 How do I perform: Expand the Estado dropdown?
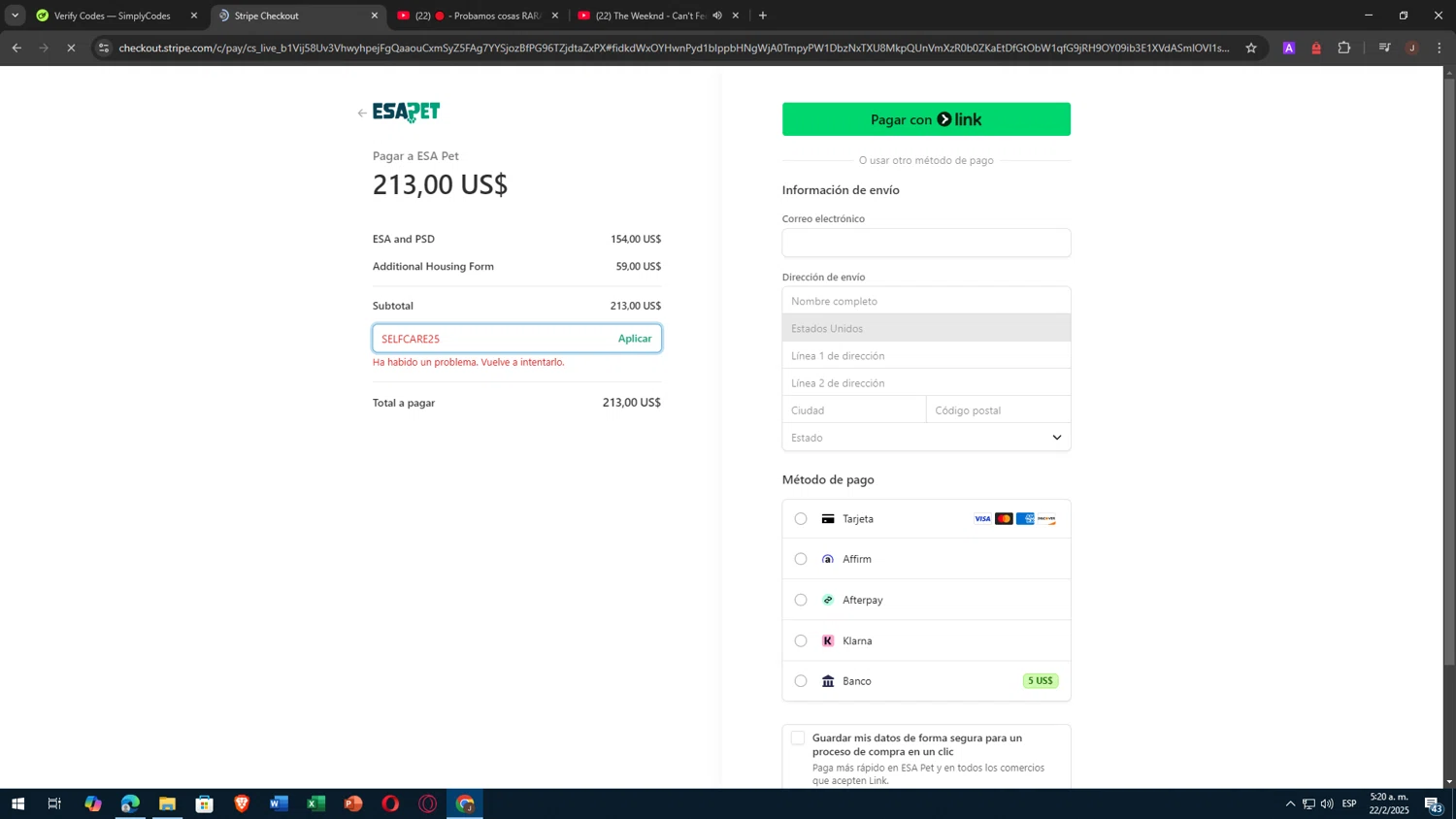click(926, 438)
